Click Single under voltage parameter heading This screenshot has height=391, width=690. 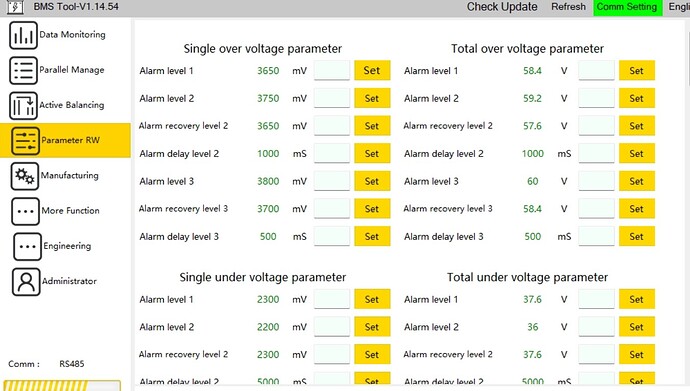[x=263, y=278]
